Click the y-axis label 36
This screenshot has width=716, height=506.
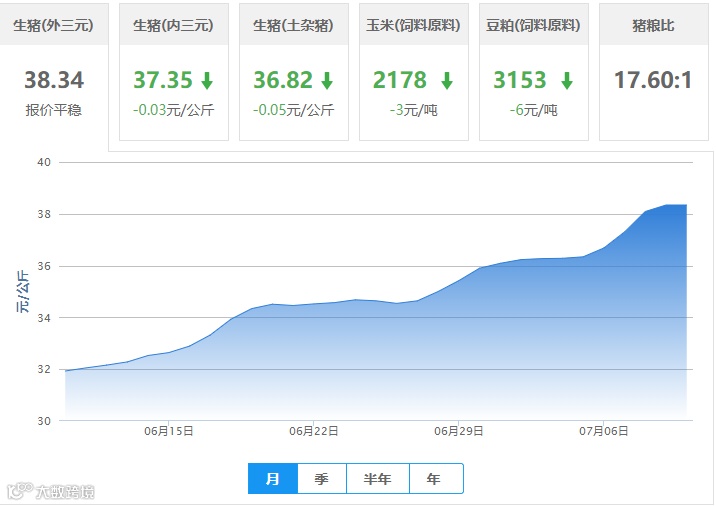pyautogui.click(x=44, y=266)
